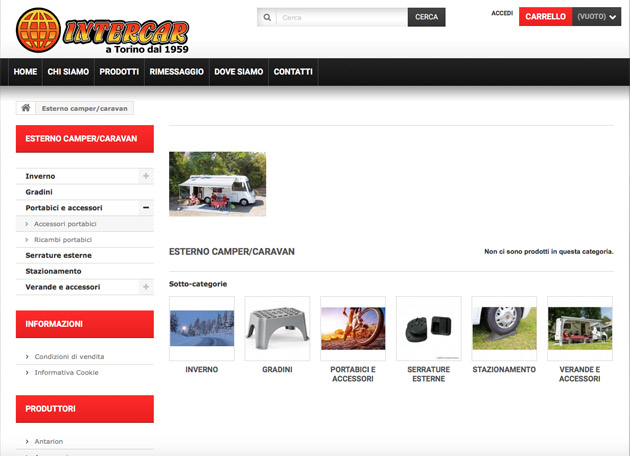The image size is (630, 456).
Task: Click the home icon in breadcrumb
Action: pyautogui.click(x=26, y=108)
